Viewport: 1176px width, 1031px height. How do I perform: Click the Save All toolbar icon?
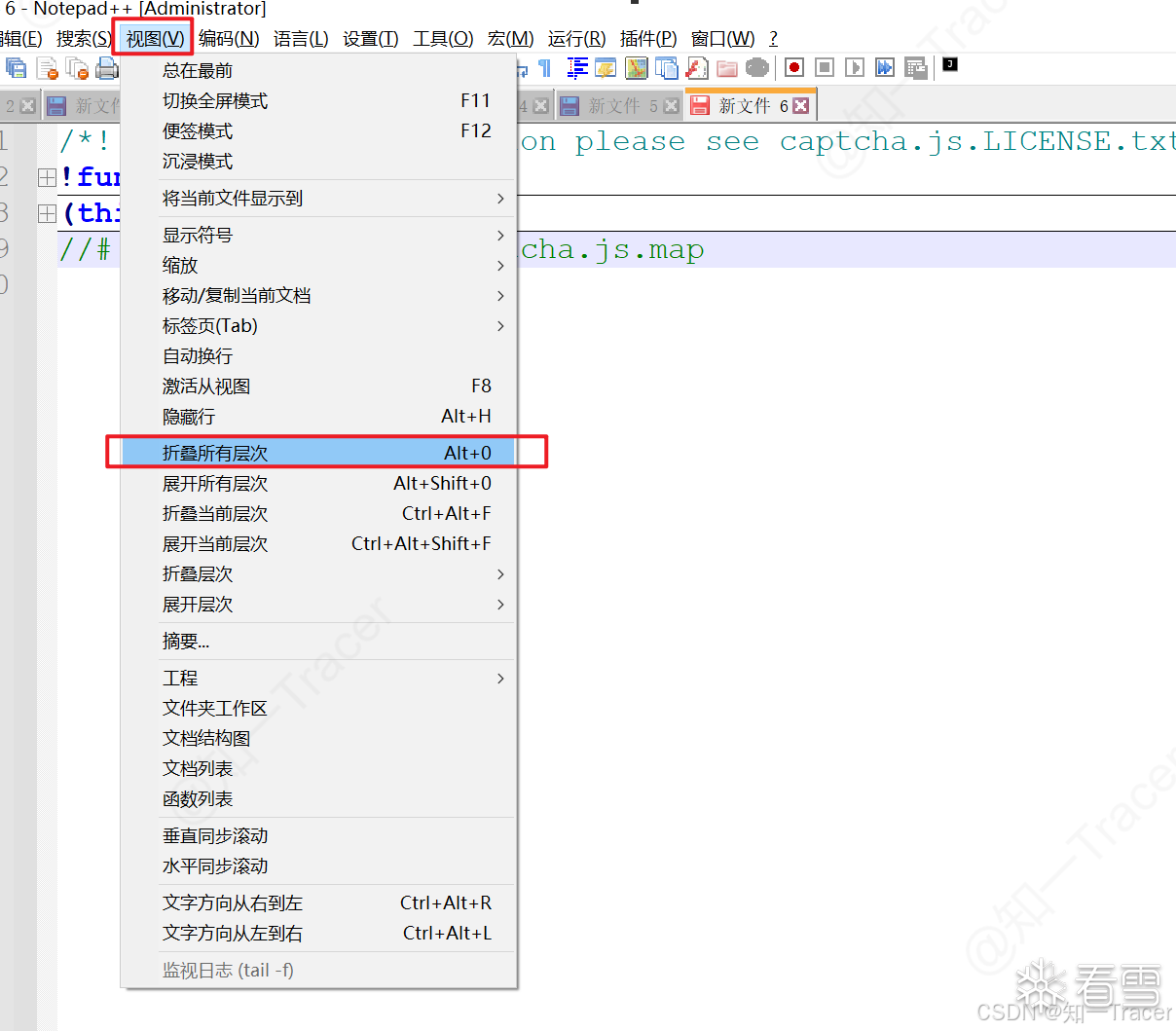(x=17, y=68)
